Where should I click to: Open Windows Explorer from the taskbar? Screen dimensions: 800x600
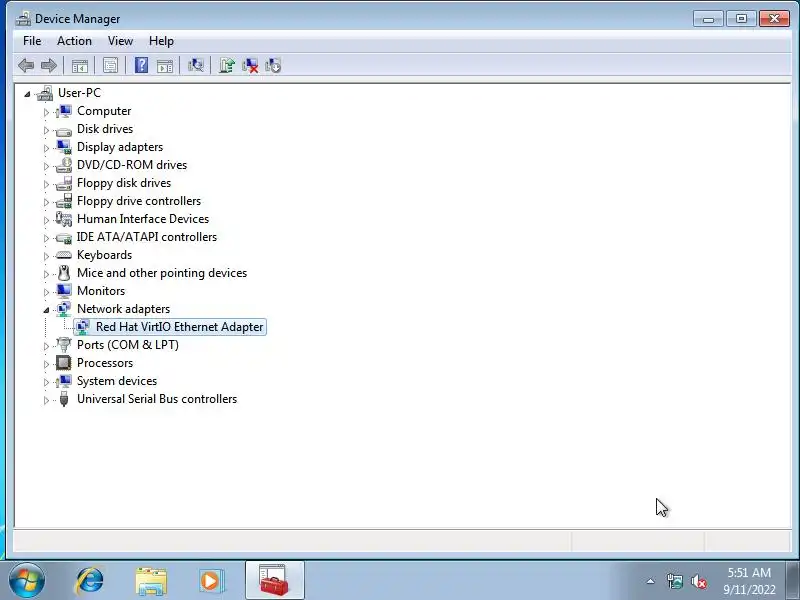151,581
